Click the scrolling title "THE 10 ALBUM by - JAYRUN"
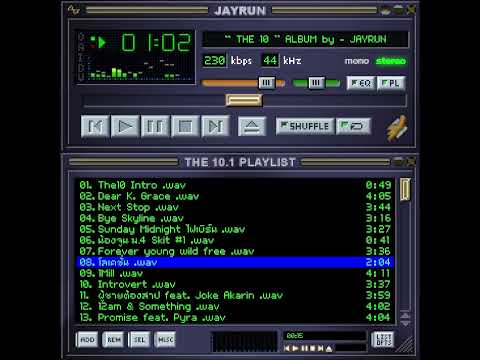The height and width of the screenshot is (360, 480). [x=305, y=39]
